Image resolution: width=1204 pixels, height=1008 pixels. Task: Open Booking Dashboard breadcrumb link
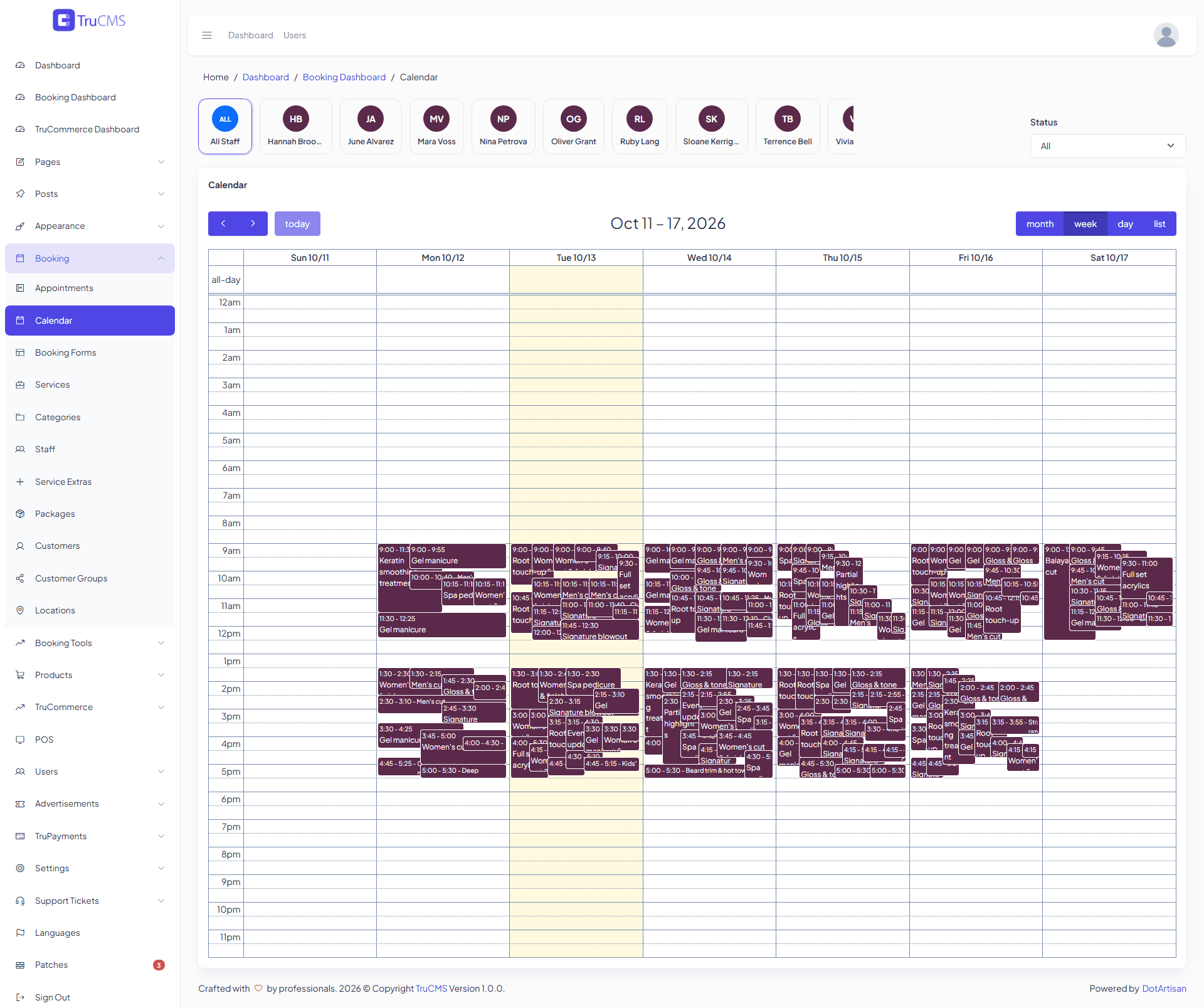coord(344,77)
